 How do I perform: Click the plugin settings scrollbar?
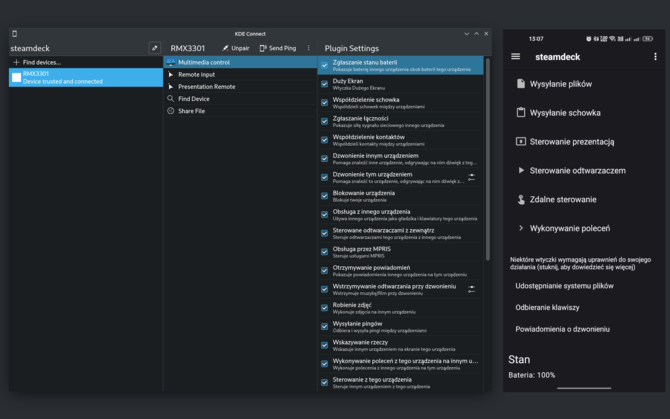(488, 159)
